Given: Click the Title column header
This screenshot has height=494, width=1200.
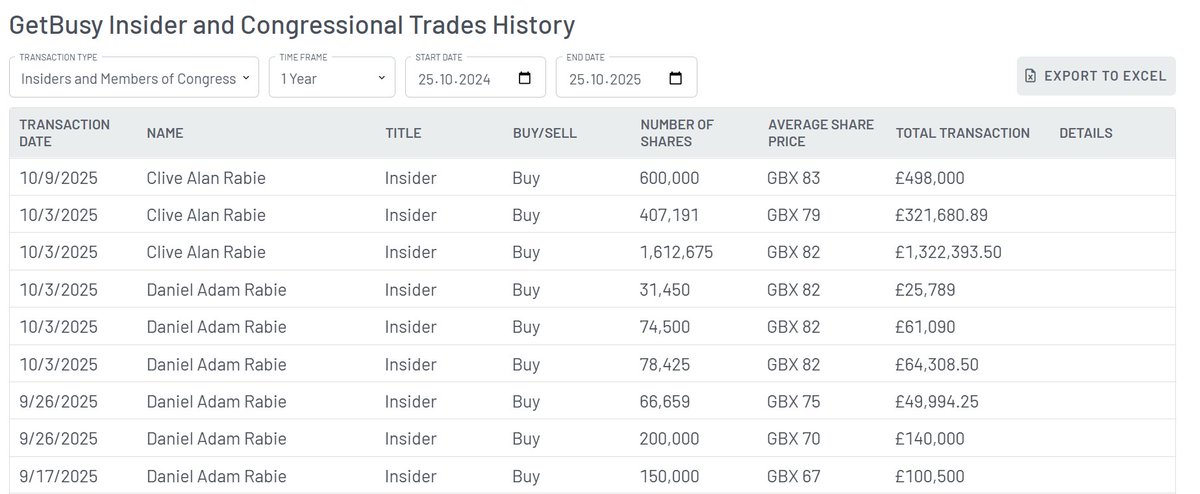Looking at the screenshot, I should pyautogui.click(x=403, y=133).
